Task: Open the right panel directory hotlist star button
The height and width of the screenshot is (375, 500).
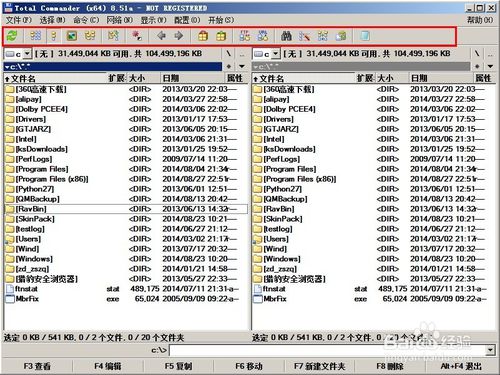Action: tap(477, 66)
